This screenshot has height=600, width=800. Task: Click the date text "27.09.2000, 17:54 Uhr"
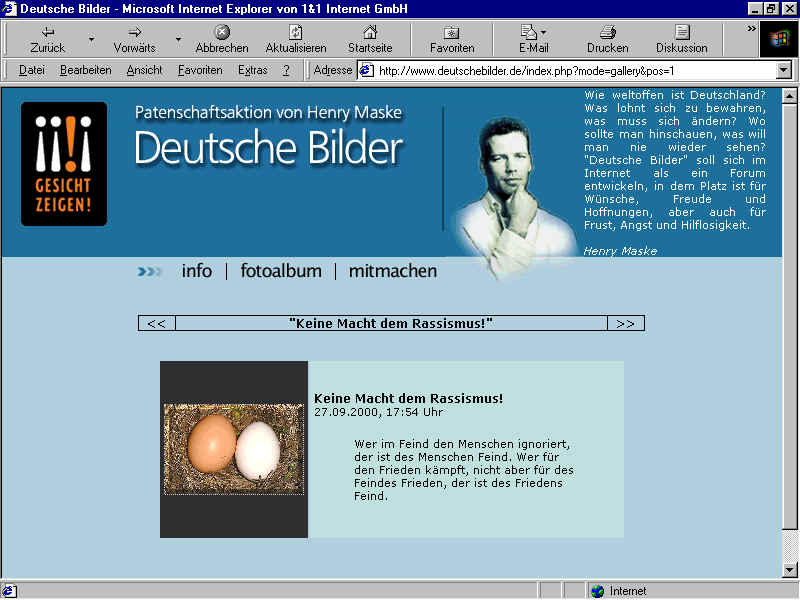click(x=379, y=412)
